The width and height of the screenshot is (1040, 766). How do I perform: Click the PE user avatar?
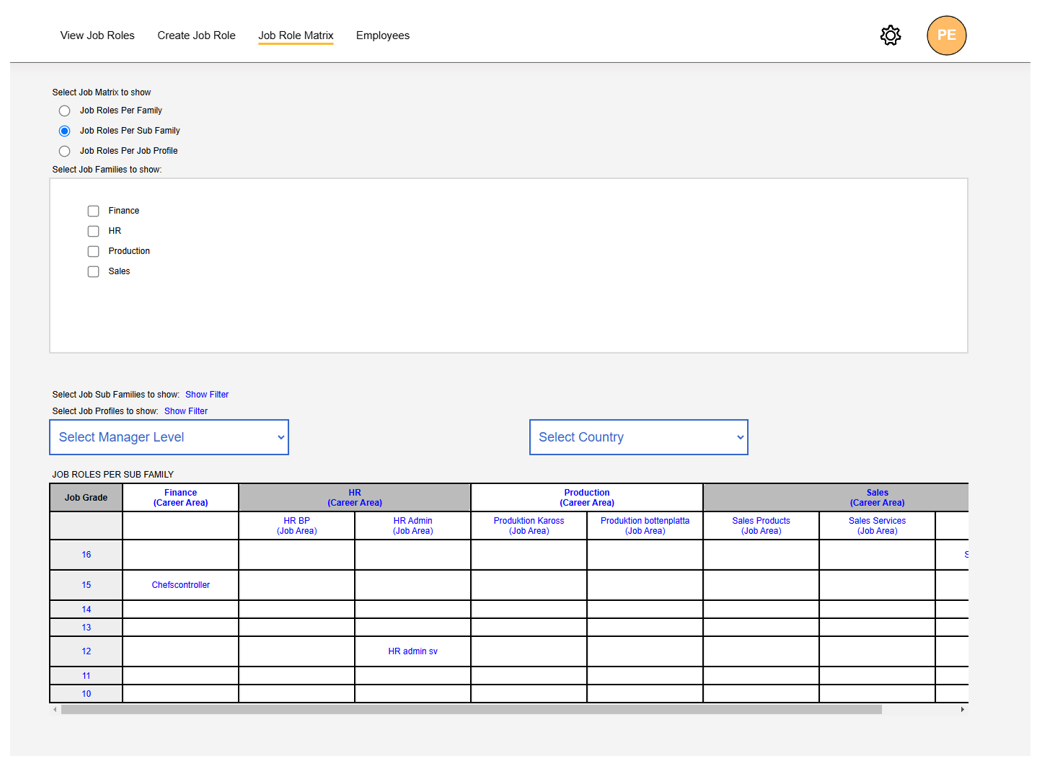pos(946,36)
